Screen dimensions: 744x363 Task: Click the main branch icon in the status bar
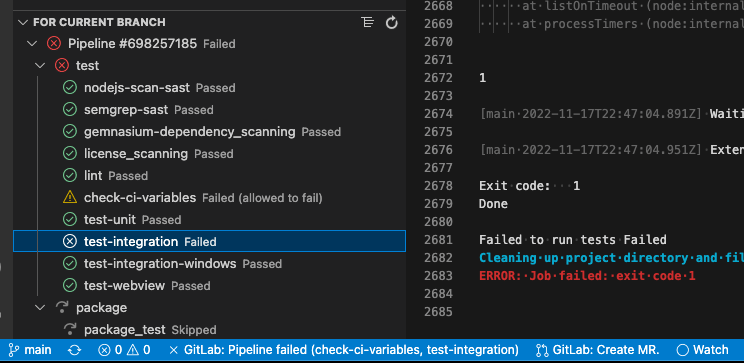(x=15, y=351)
